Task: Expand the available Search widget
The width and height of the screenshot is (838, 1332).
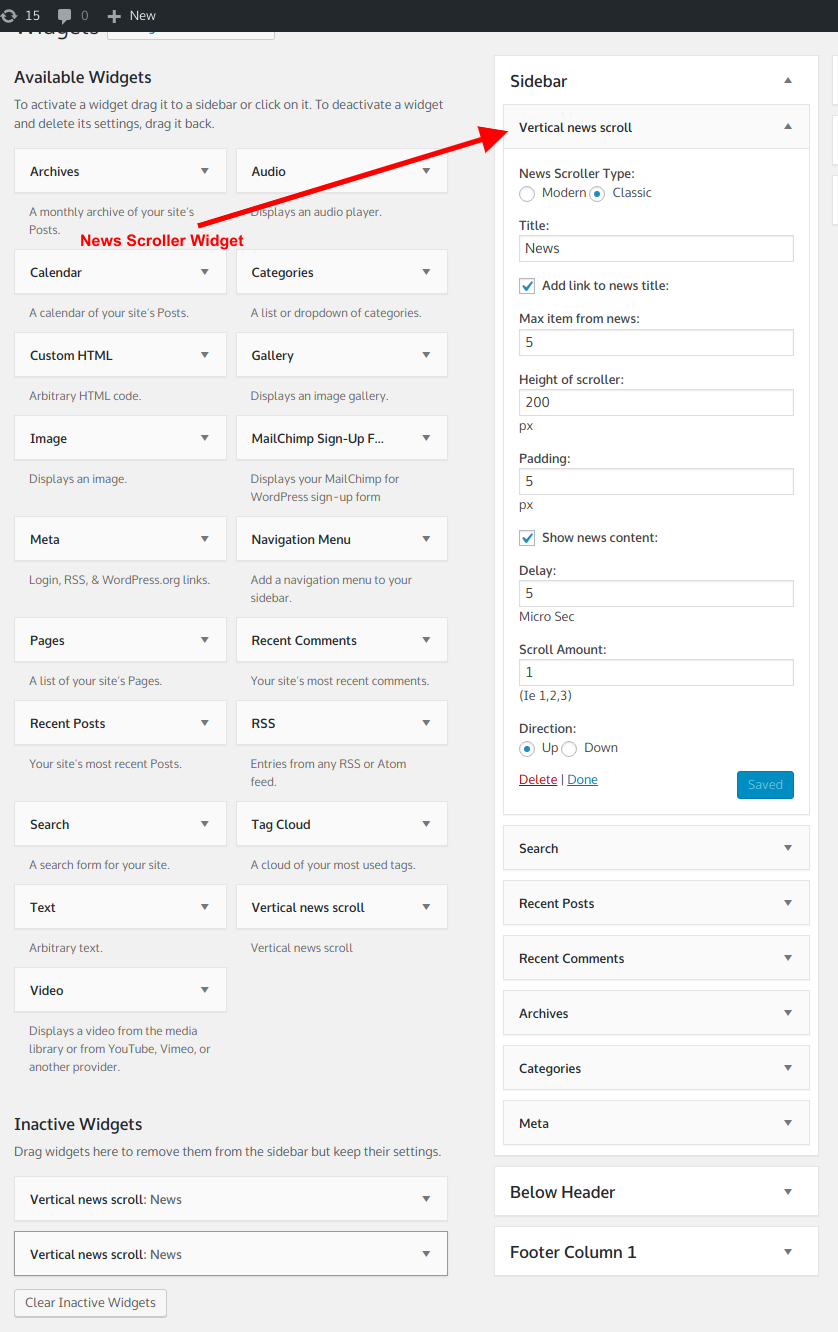Action: coord(205,824)
